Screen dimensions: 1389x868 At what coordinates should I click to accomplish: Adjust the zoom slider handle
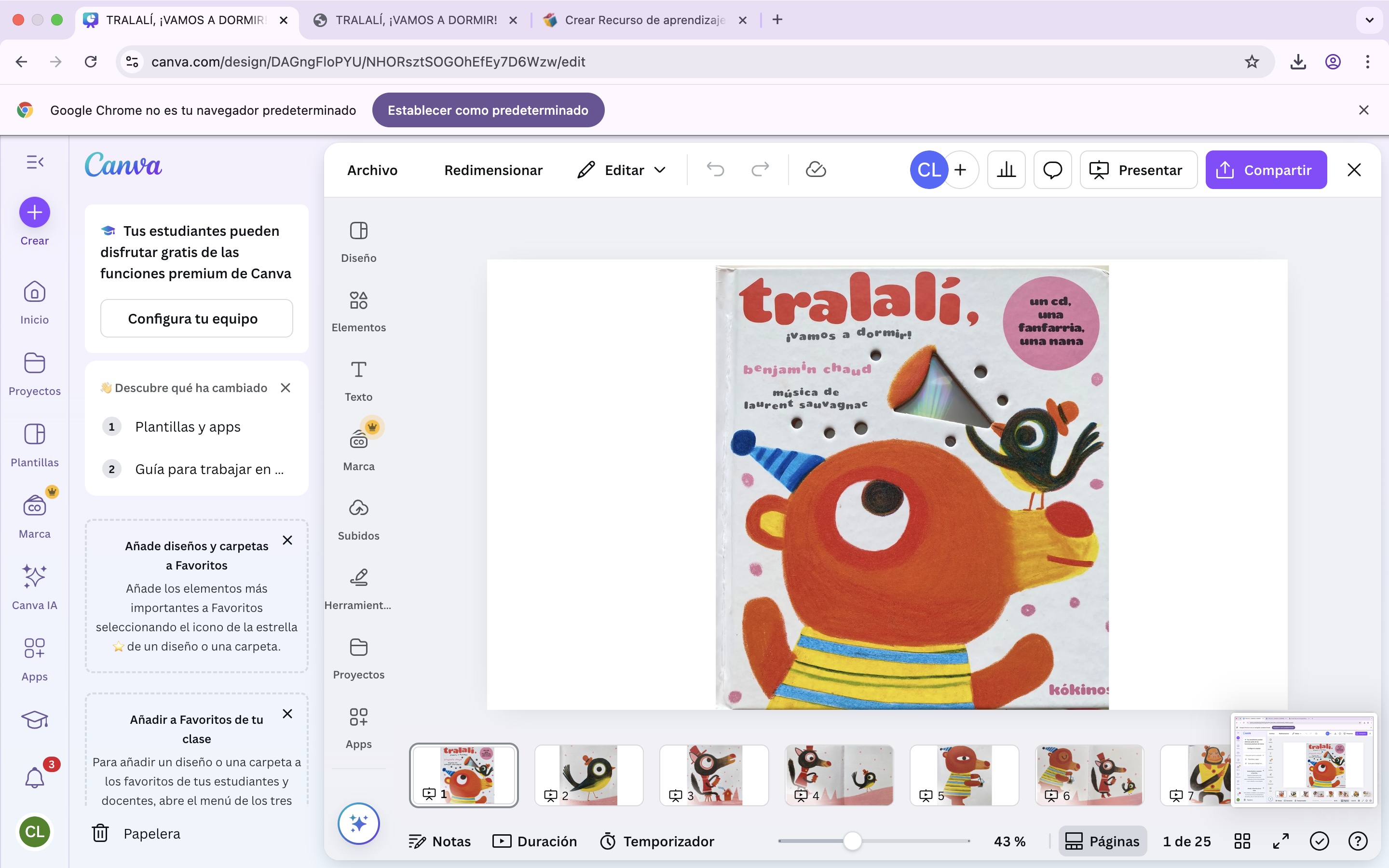(852, 841)
